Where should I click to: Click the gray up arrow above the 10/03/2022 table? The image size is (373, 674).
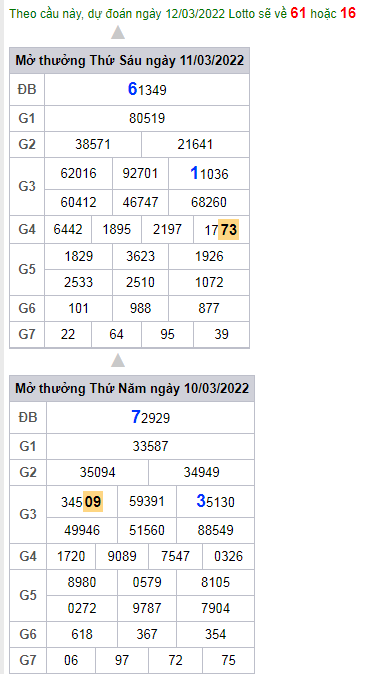pyautogui.click(x=118, y=360)
